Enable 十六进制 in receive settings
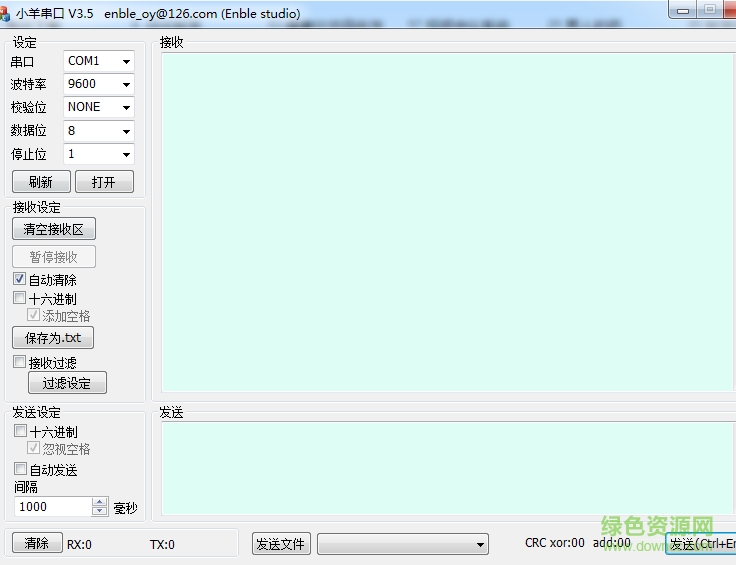The image size is (736, 565). [x=19, y=298]
